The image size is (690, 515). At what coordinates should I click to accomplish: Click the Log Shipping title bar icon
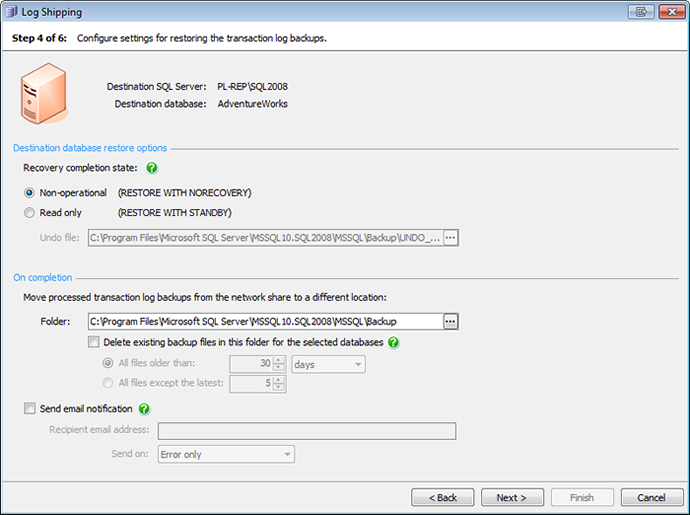(x=11, y=12)
